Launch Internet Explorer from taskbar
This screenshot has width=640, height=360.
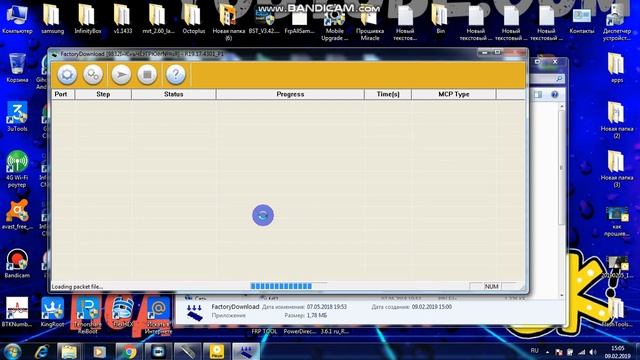[x=42, y=352]
